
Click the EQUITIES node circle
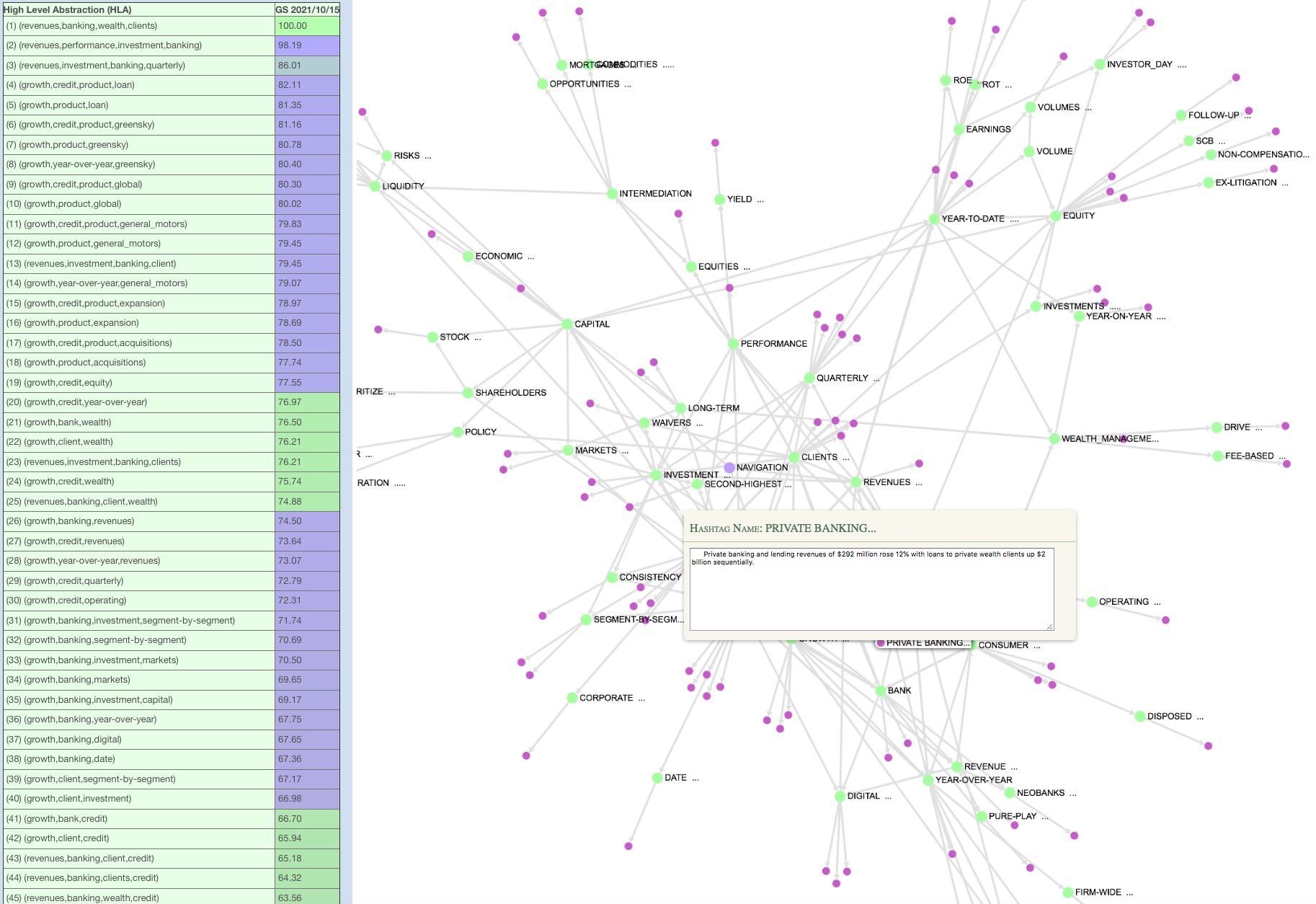691,267
